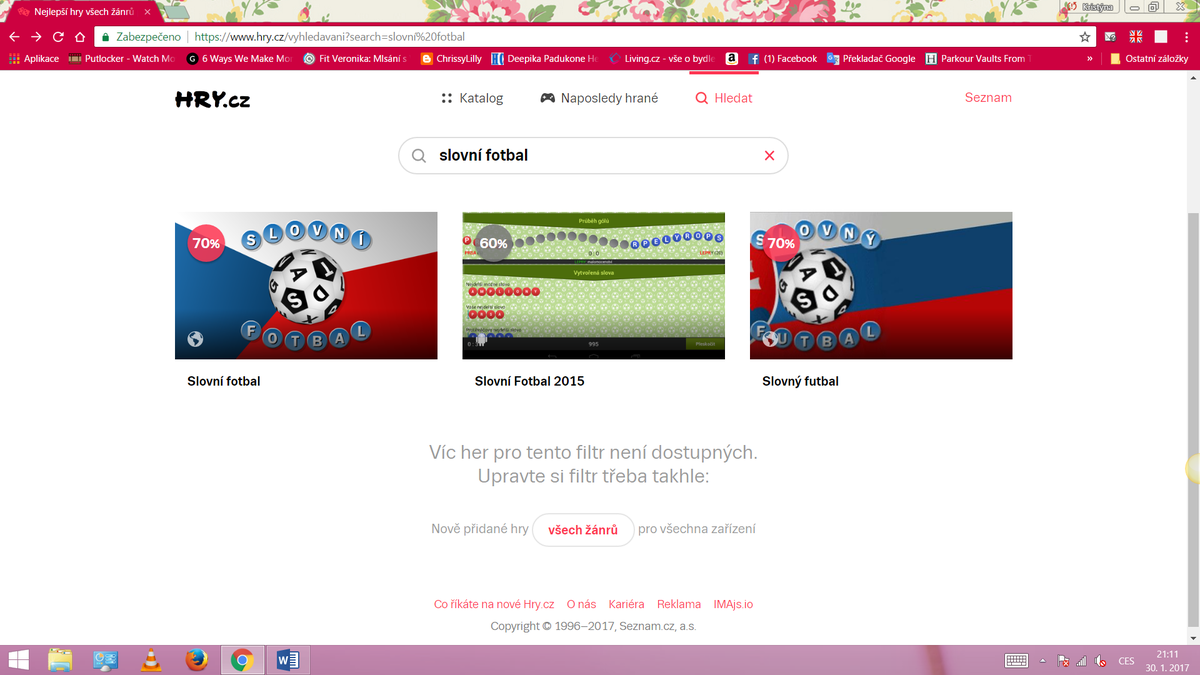Click the Seznam link

point(988,98)
